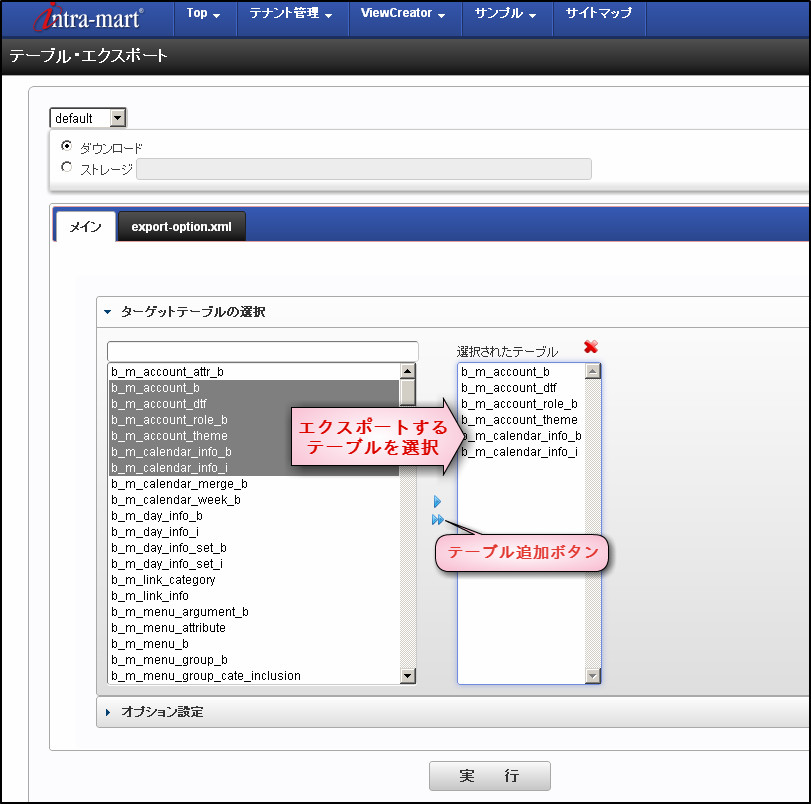This screenshot has height=804, width=811.
Task: Select the ストレージ radio button
Action: tap(66, 168)
